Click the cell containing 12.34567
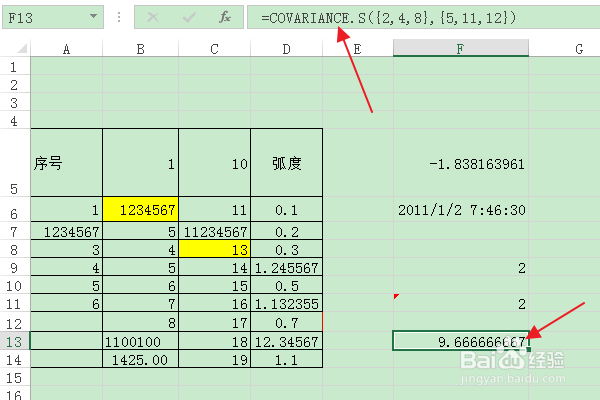 click(x=287, y=341)
